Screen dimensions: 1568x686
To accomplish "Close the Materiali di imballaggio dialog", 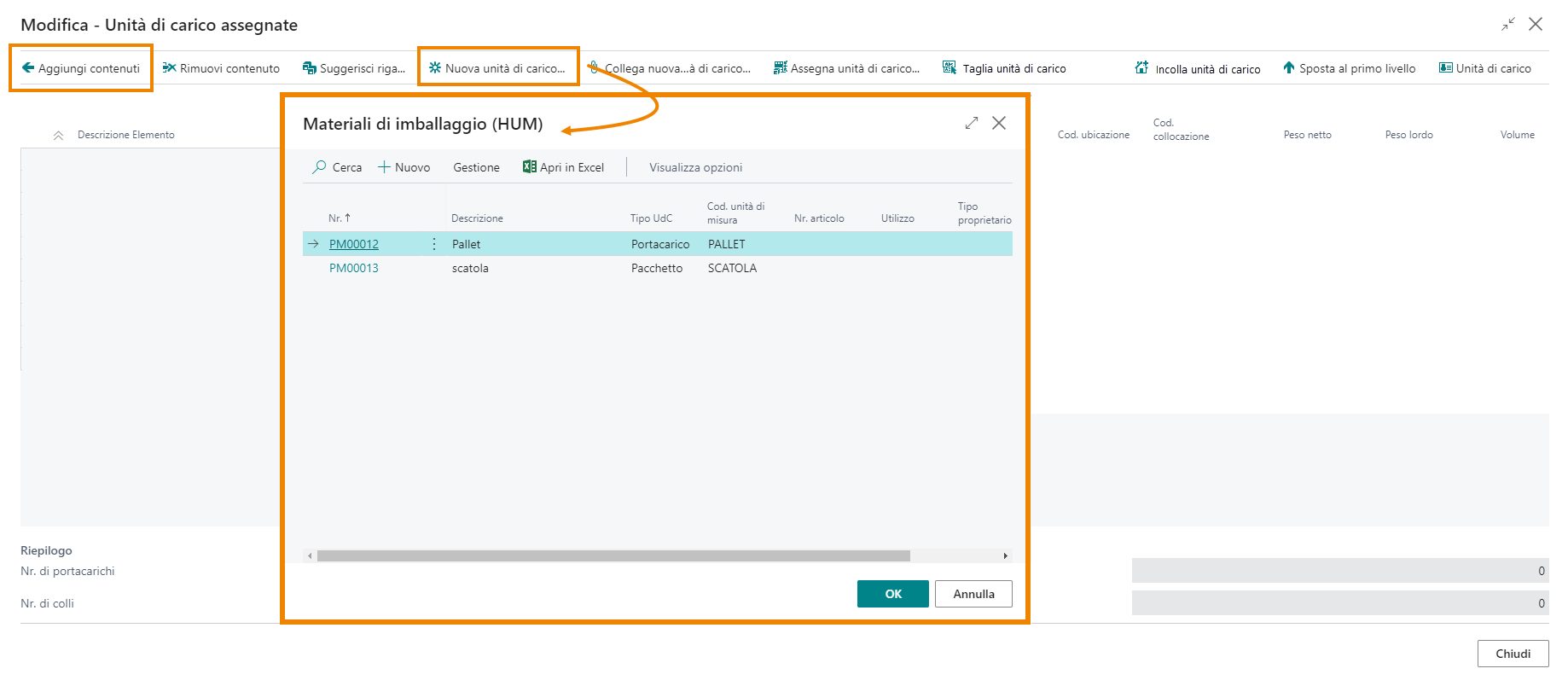I will pos(999,123).
